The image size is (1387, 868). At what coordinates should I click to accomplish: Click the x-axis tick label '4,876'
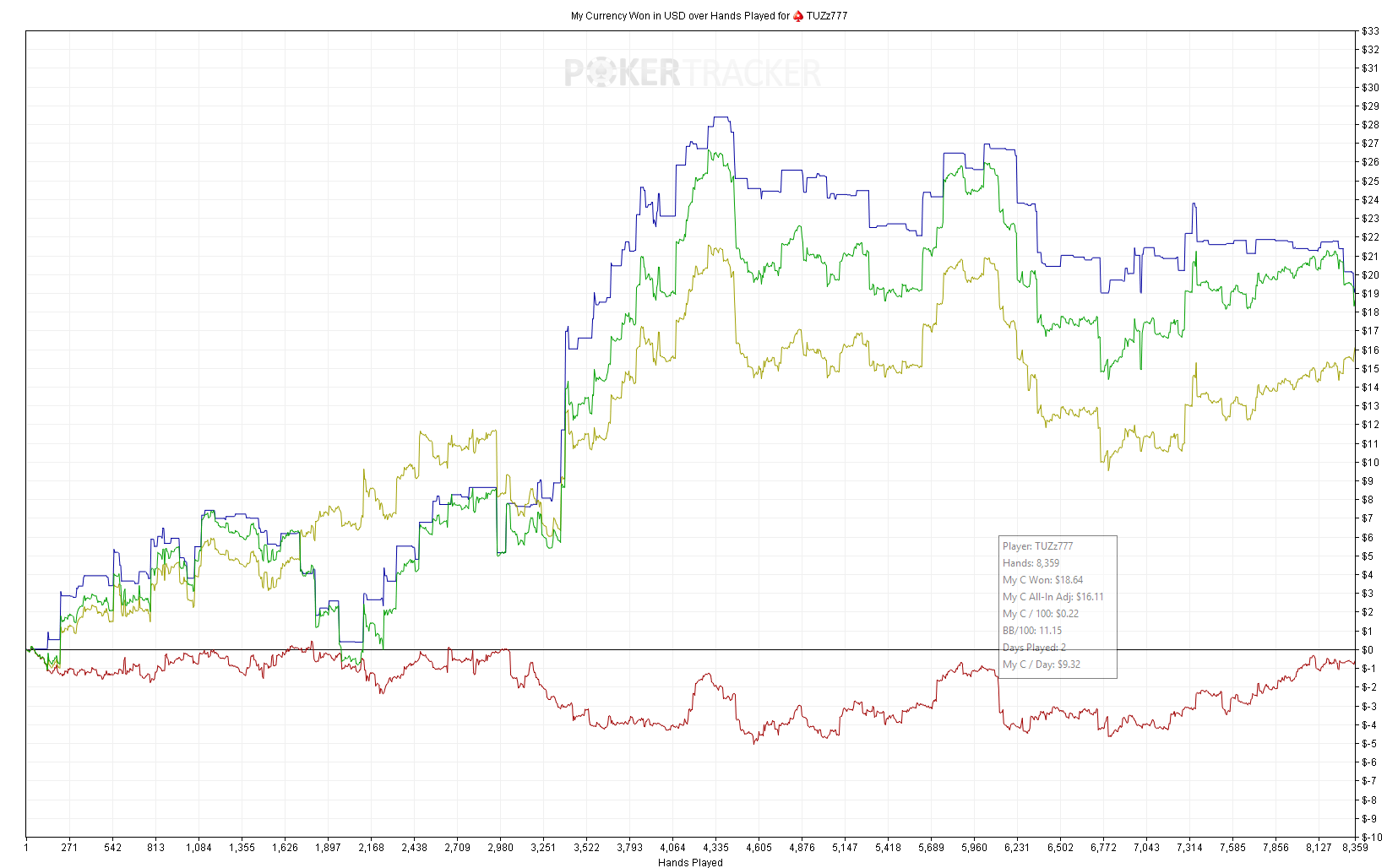pos(802,848)
